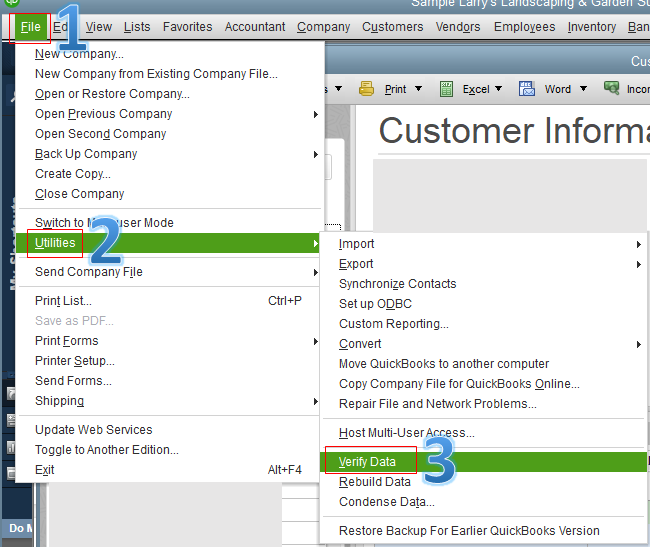The image size is (650, 547).
Task: Select Restore Backup For Earlier QuickBooks Version
Action: pos(484,531)
